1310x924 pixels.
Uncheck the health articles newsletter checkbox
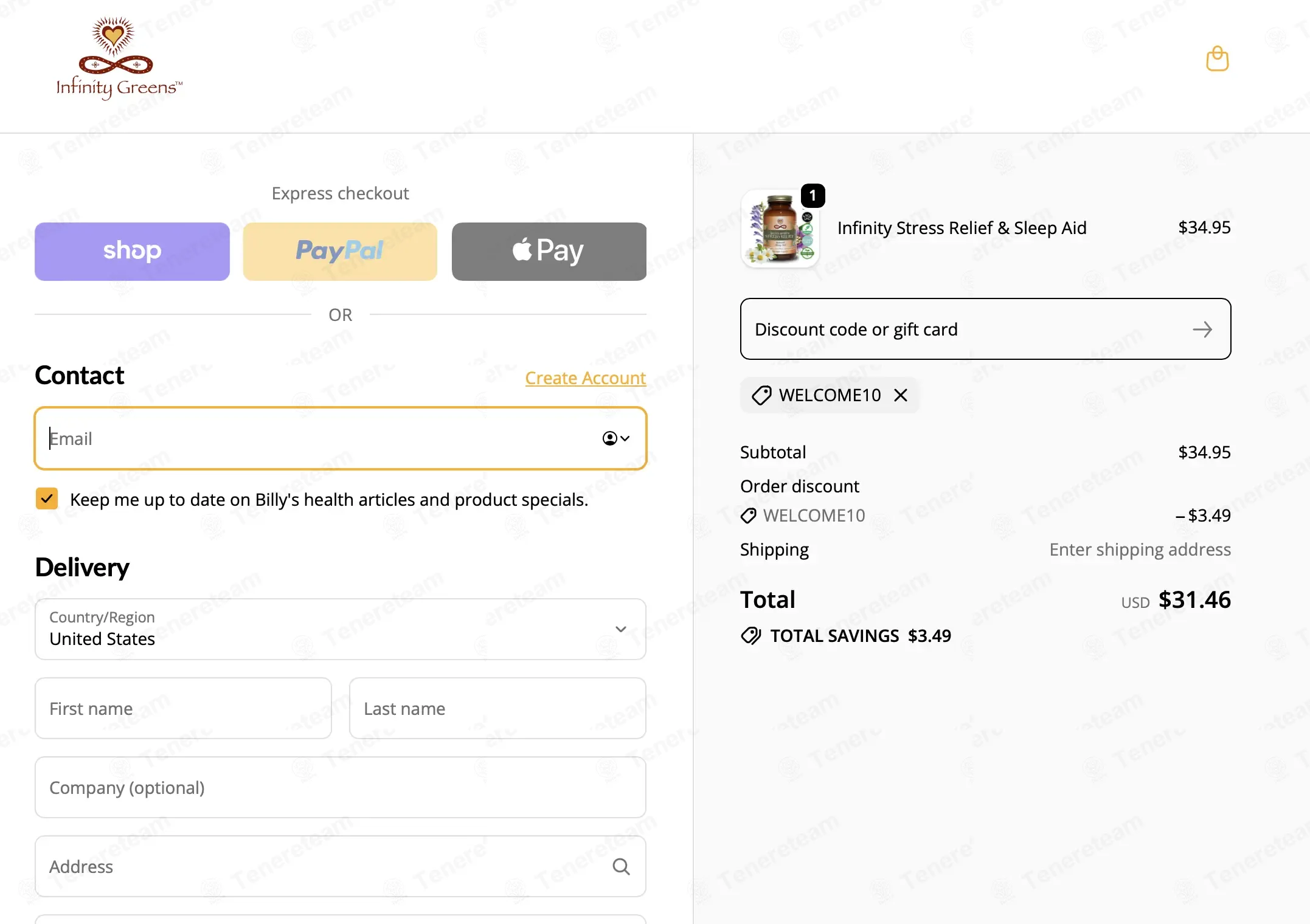(47, 498)
